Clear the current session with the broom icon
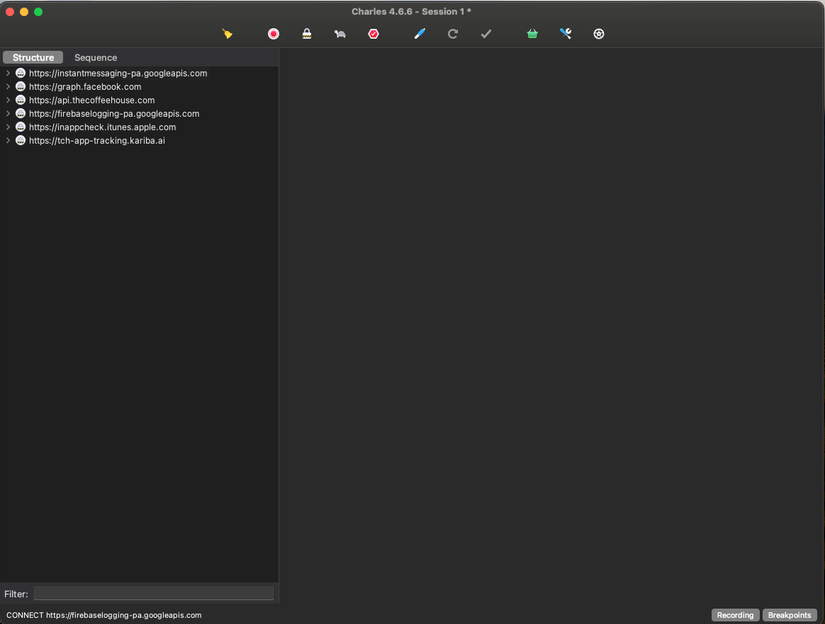Image resolution: width=825 pixels, height=624 pixels. (x=227, y=33)
